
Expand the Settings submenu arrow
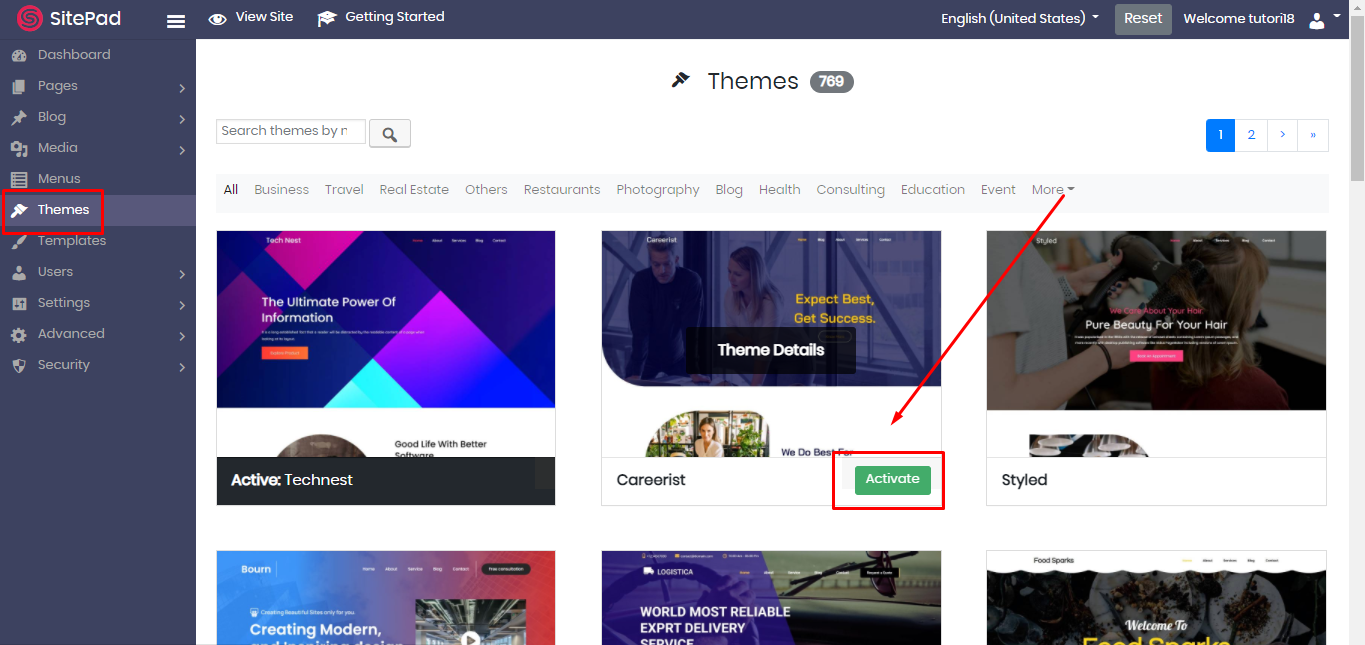tap(182, 305)
